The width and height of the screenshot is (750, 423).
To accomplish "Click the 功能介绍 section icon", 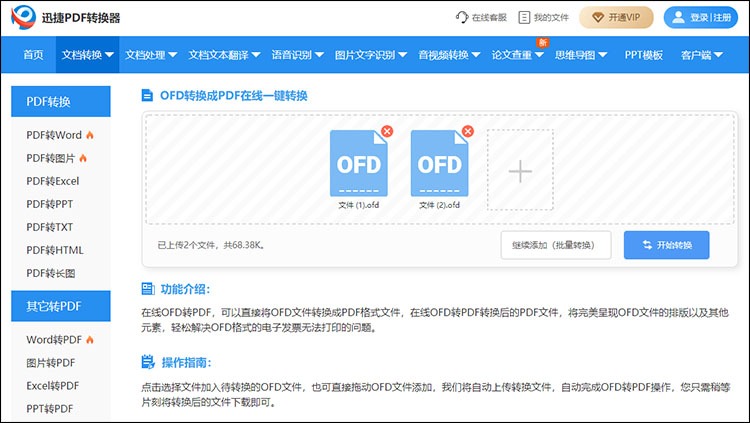I will tap(148, 289).
